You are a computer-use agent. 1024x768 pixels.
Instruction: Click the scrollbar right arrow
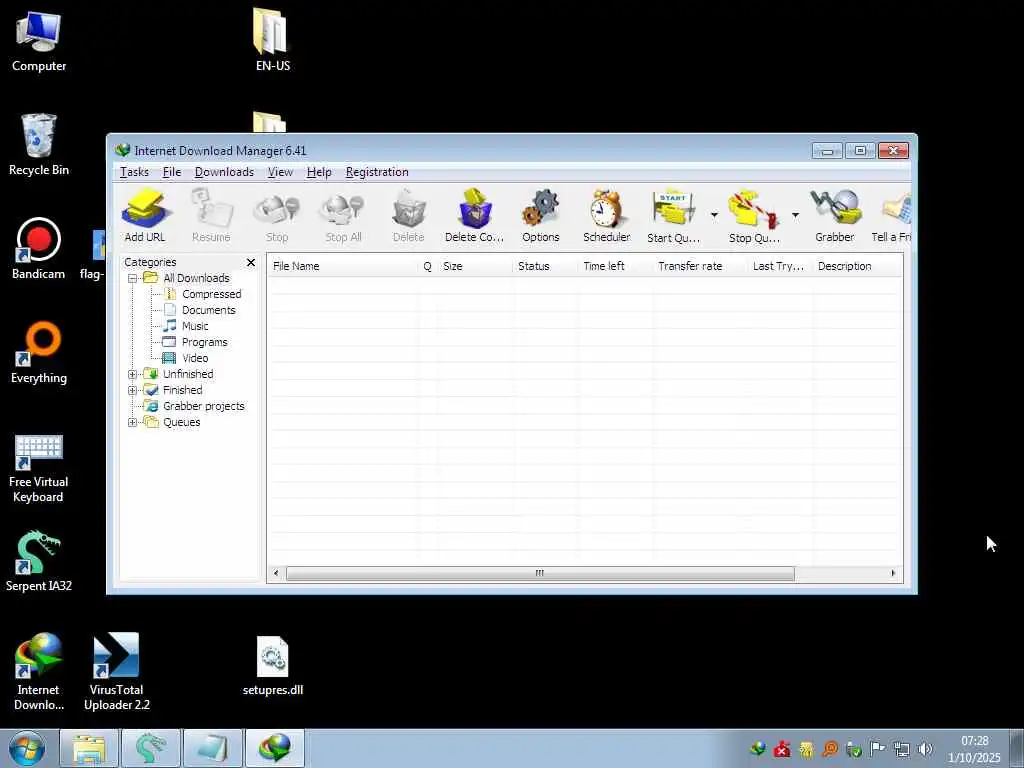(893, 573)
